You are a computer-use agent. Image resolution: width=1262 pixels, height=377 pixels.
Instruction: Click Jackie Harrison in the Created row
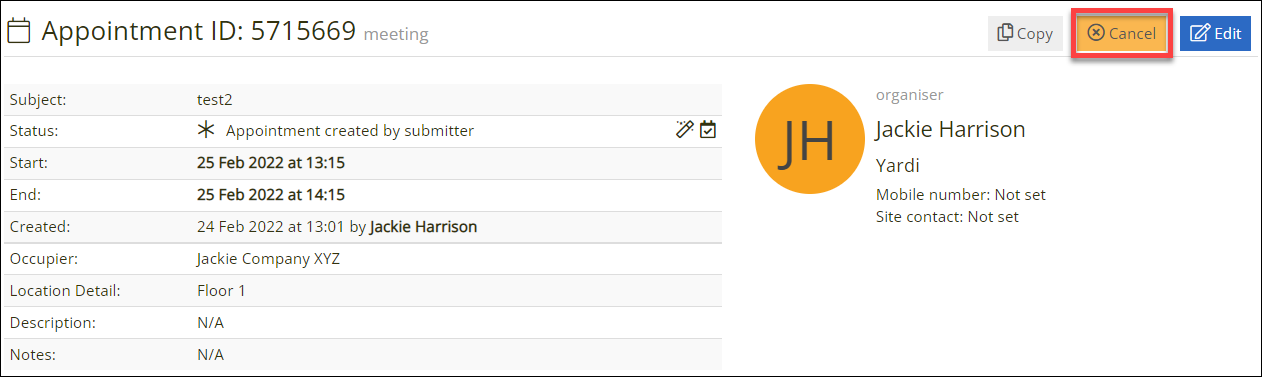pos(423,227)
